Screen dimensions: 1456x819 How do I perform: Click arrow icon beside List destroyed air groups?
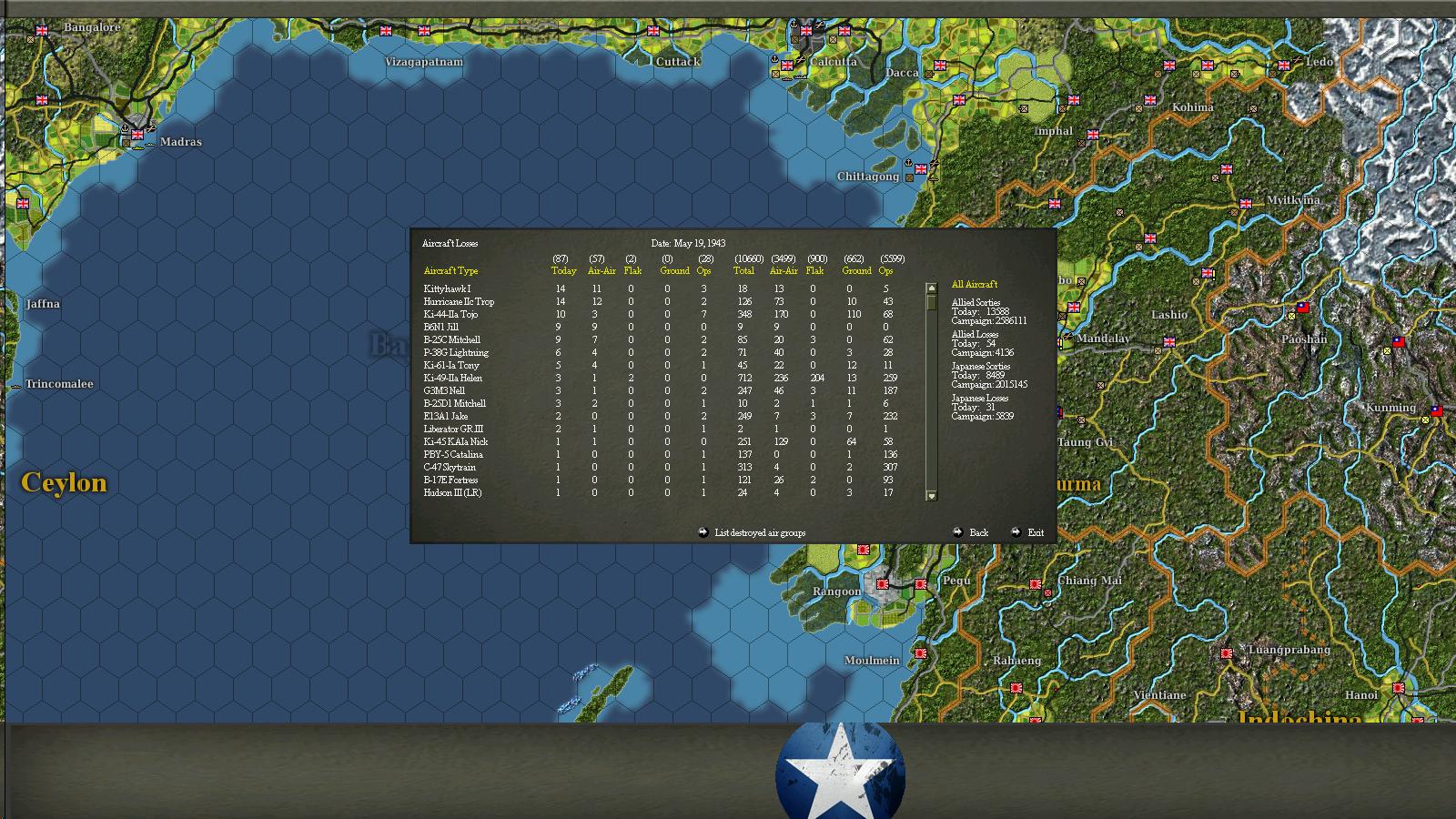pyautogui.click(x=703, y=532)
